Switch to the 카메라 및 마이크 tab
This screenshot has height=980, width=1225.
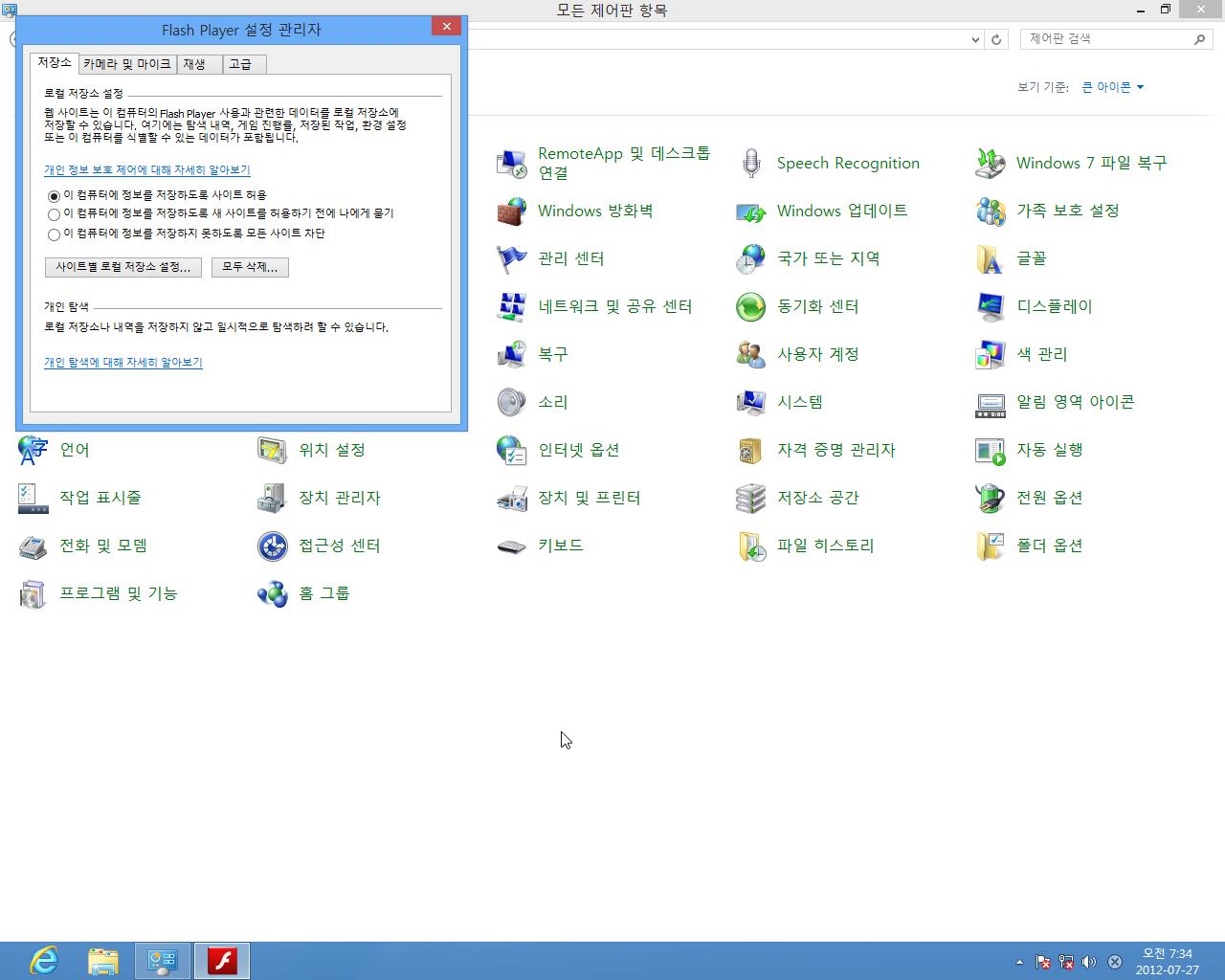127,64
